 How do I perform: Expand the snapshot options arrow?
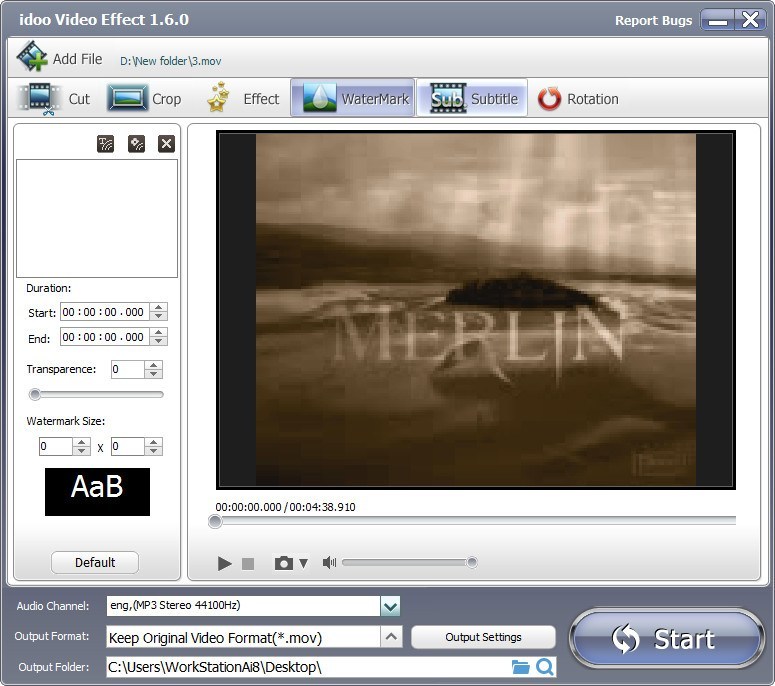click(x=303, y=563)
